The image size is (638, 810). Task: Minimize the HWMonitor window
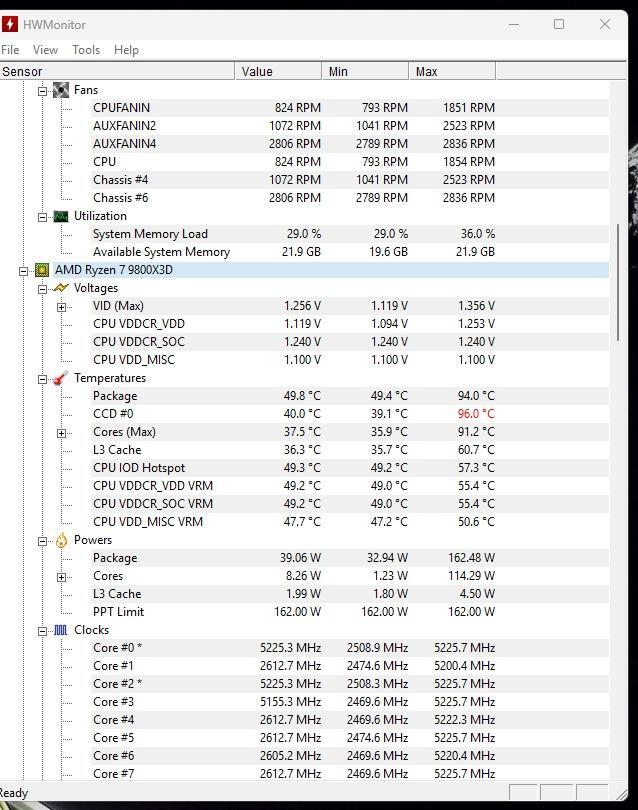point(514,24)
